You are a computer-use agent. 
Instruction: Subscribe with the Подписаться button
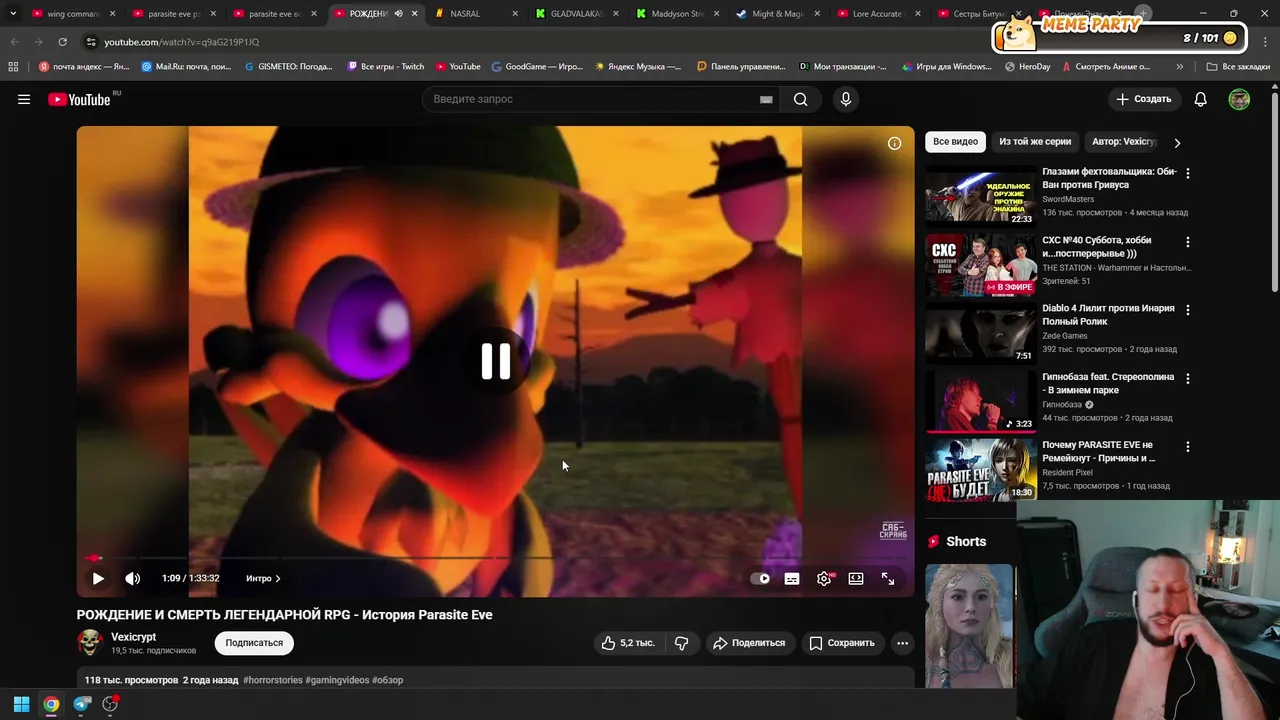(x=254, y=643)
